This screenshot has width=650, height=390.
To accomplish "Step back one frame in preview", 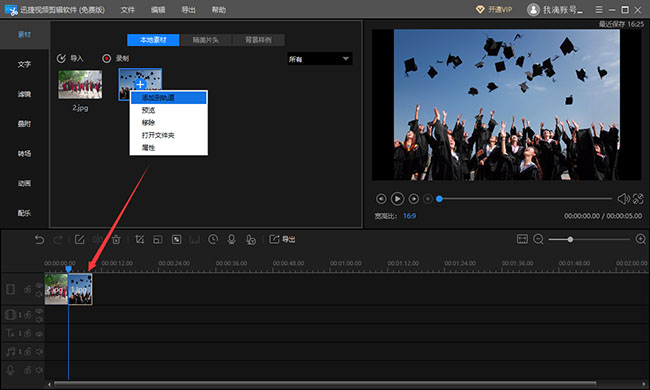I will (x=381, y=199).
